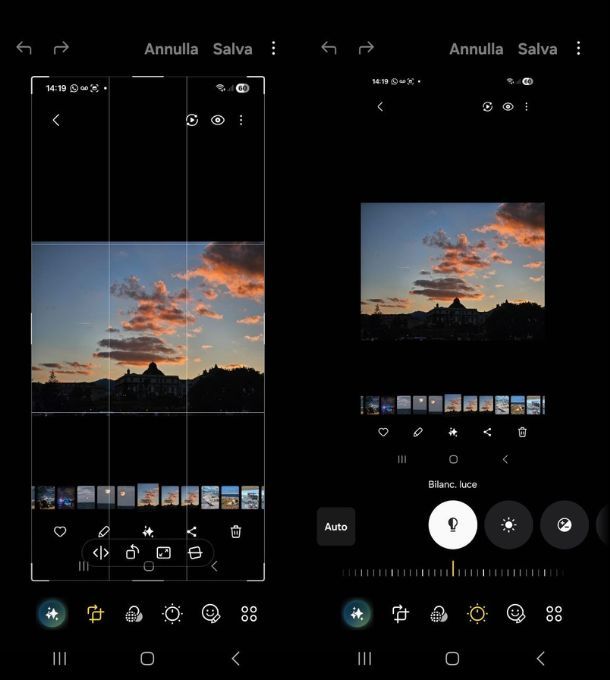Viewport: 610px width, 680px height.
Task: Select highlighted crop tab in left editor
Action: tap(95, 614)
